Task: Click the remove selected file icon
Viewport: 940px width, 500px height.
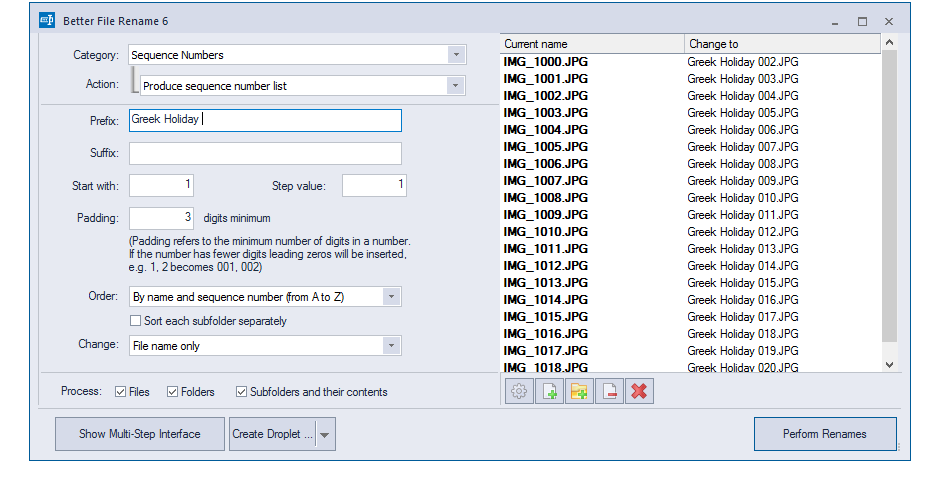Action: click(x=609, y=391)
